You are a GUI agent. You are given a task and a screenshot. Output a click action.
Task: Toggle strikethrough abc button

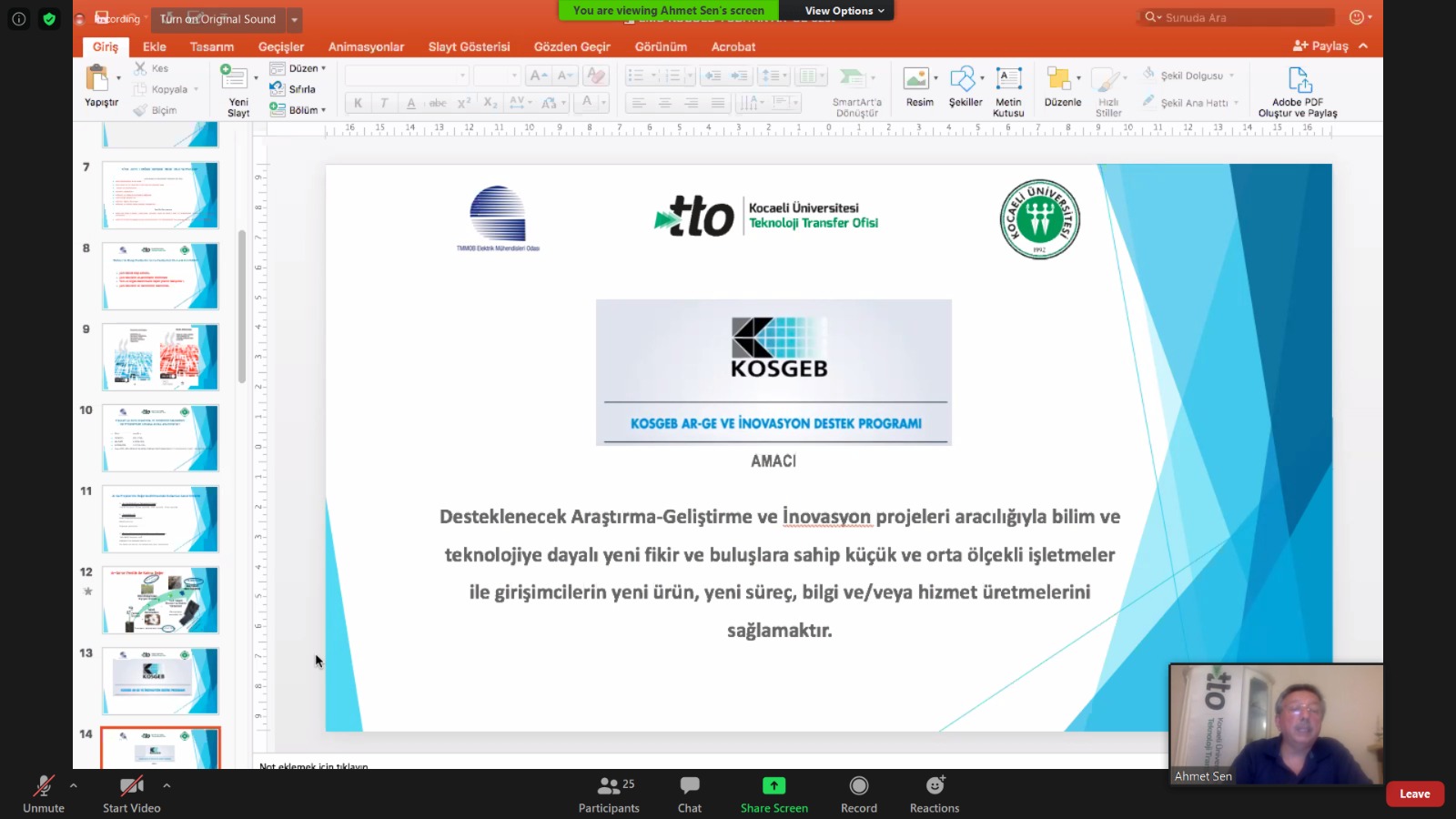coord(438,103)
